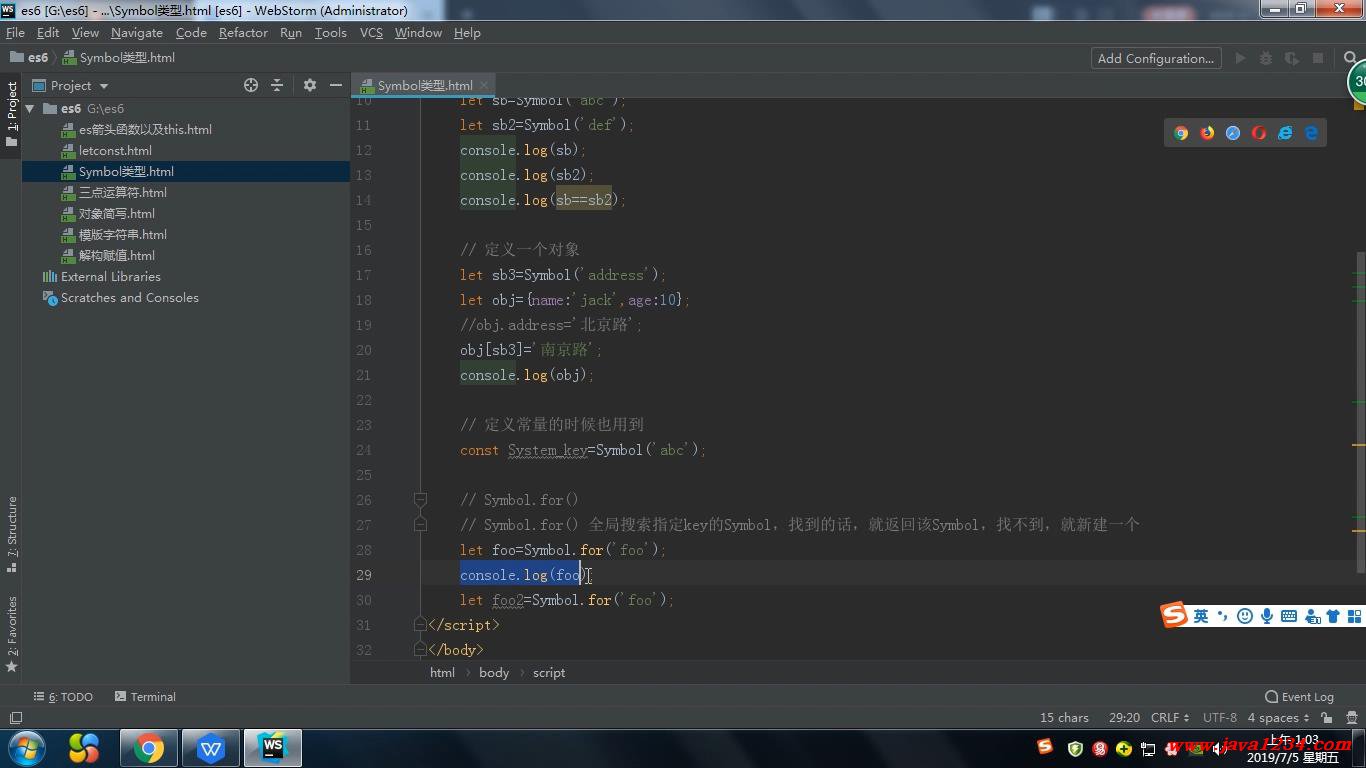
Task: Open WPS from the Windows taskbar
Action: click(211, 748)
